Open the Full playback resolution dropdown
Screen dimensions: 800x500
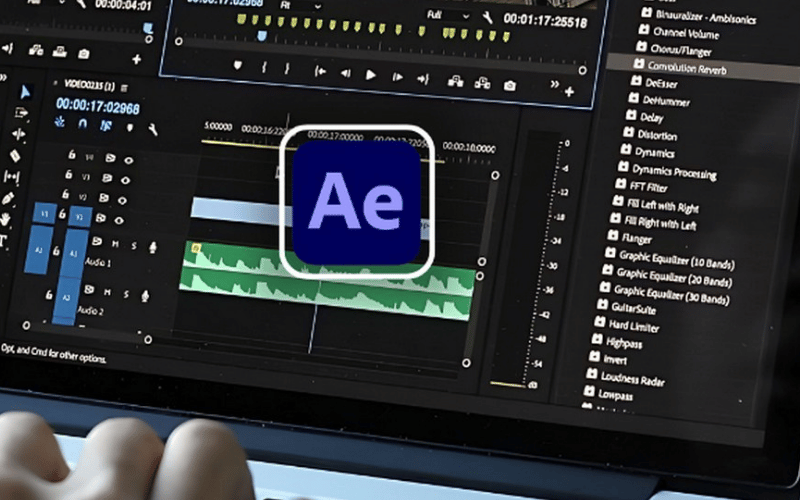tap(448, 15)
